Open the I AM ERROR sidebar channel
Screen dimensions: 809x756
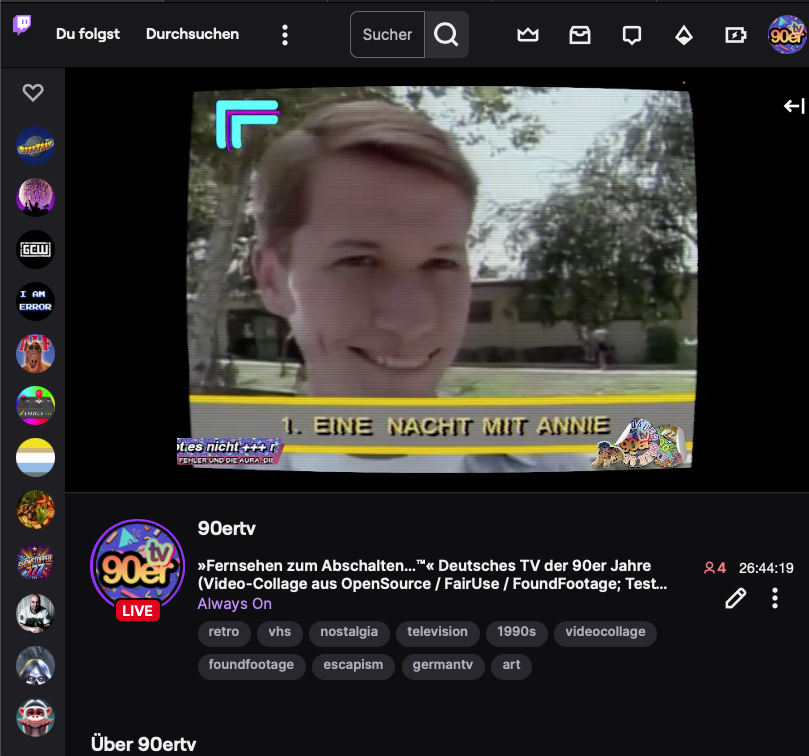tap(35, 301)
